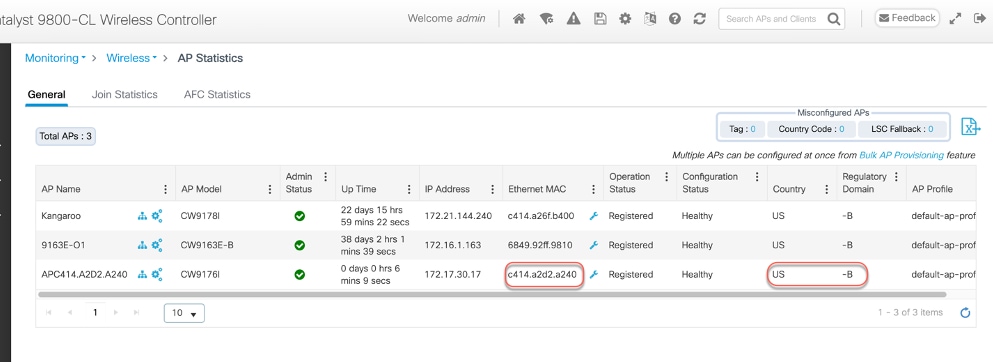Go to the Home dashboard icon
This screenshot has height=362, width=993.
pyautogui.click(x=519, y=19)
